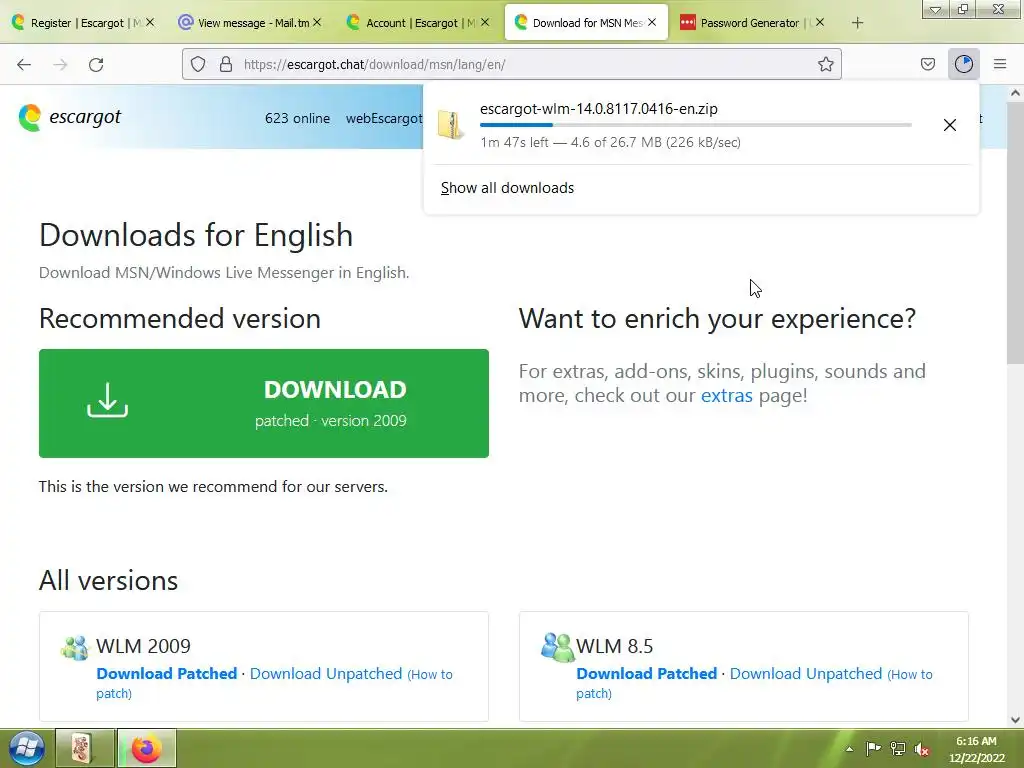Close the Register | Escargot tab
This screenshot has width=1024, height=768.
click(150, 22)
